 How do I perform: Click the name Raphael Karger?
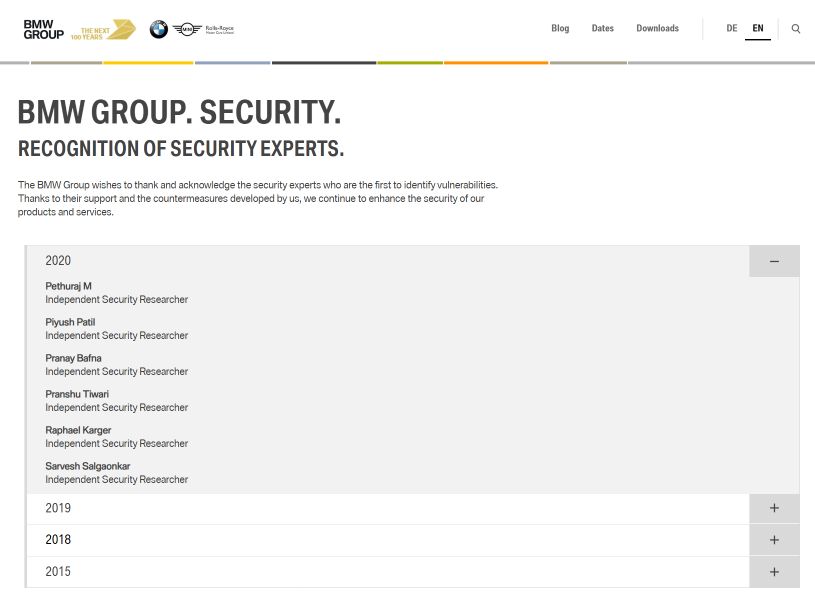click(x=78, y=430)
